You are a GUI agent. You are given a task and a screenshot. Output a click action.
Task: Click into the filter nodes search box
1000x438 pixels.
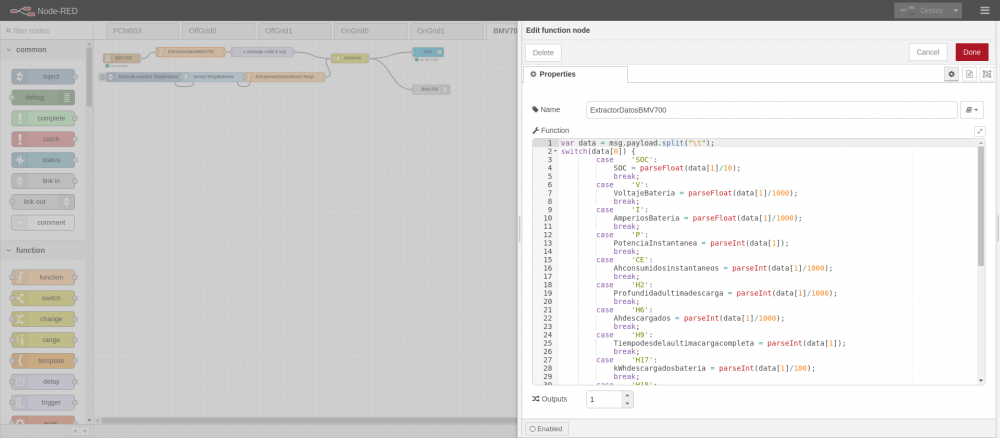47,31
